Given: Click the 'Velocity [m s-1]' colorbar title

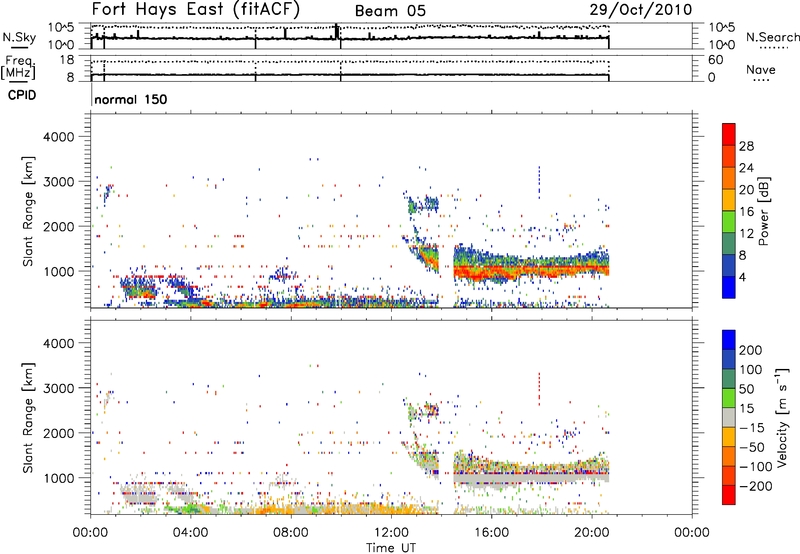Looking at the screenshot, I should tap(782, 417).
